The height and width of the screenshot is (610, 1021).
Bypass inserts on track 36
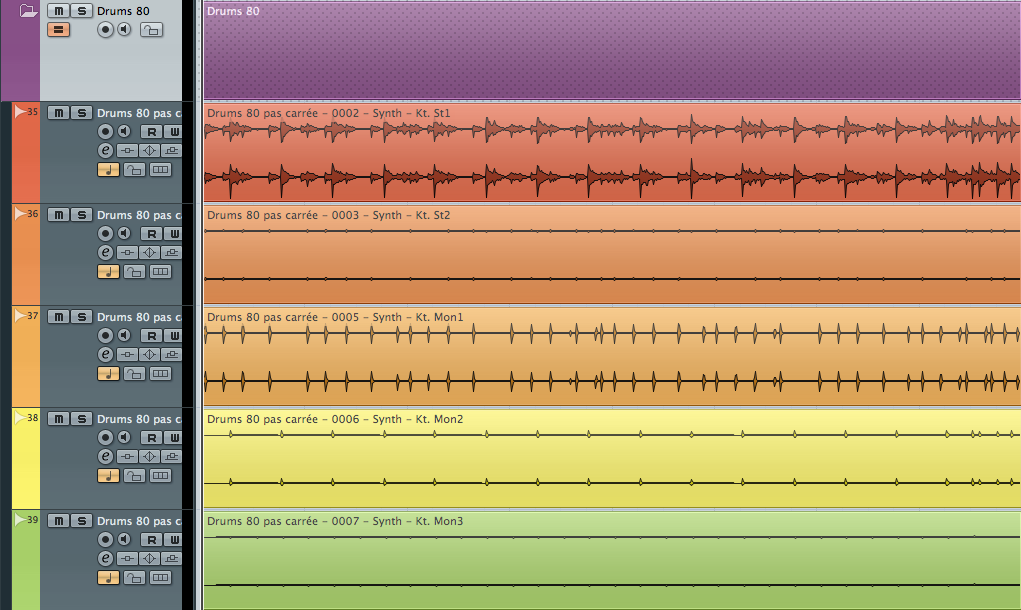point(128,253)
